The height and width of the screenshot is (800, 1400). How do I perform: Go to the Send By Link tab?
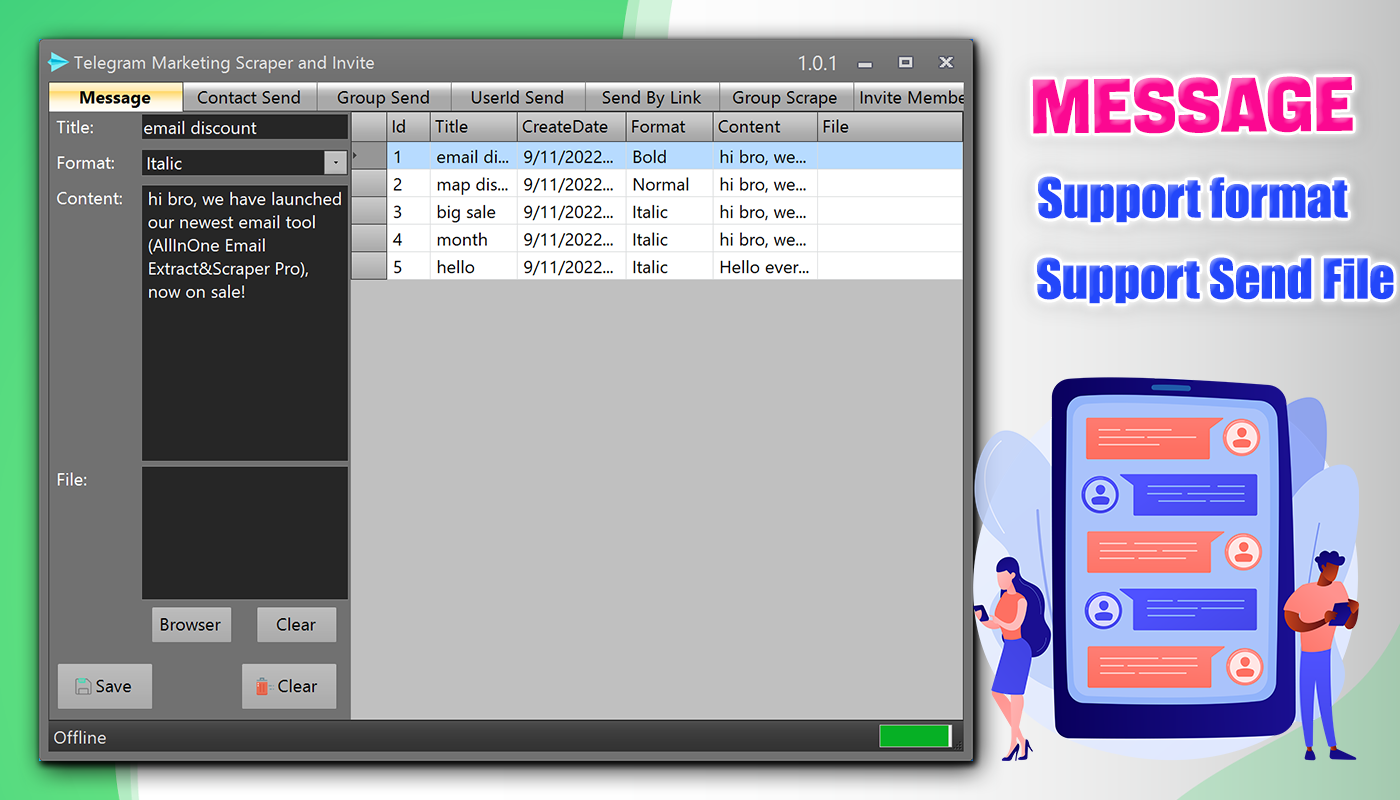tap(651, 97)
